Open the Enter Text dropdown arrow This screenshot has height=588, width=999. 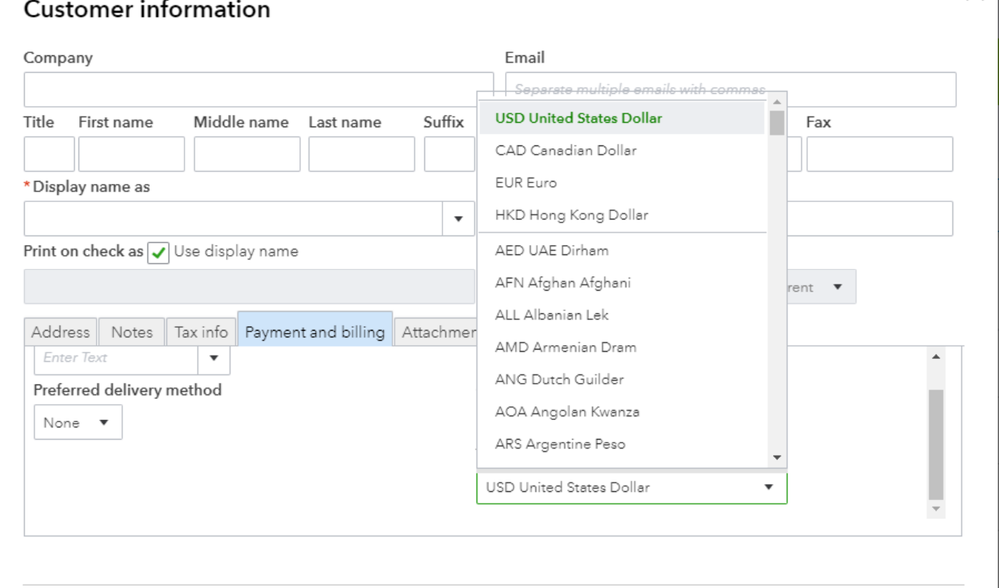click(x=213, y=358)
